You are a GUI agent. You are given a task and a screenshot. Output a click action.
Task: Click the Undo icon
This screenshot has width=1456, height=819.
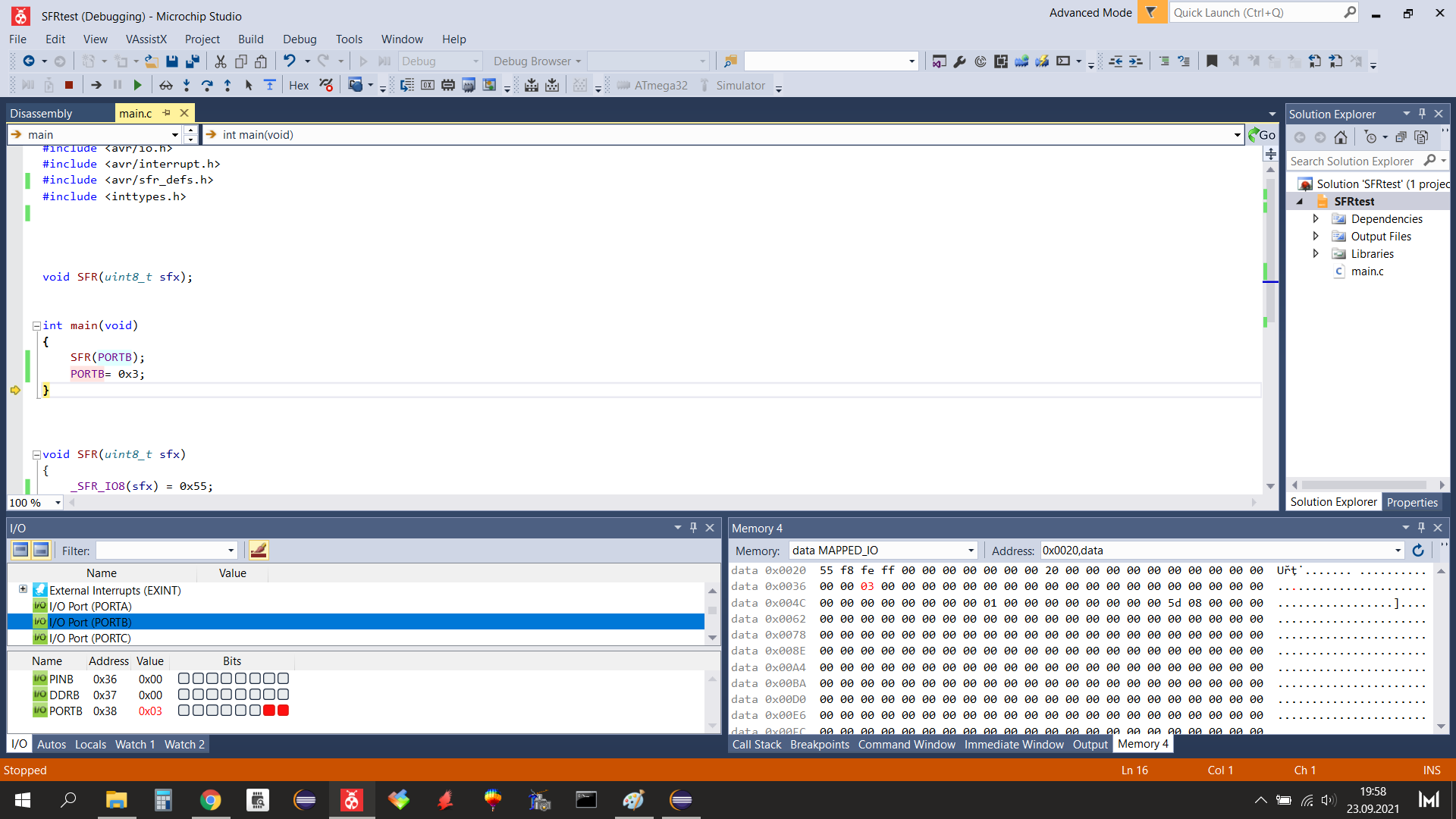pyautogui.click(x=290, y=61)
